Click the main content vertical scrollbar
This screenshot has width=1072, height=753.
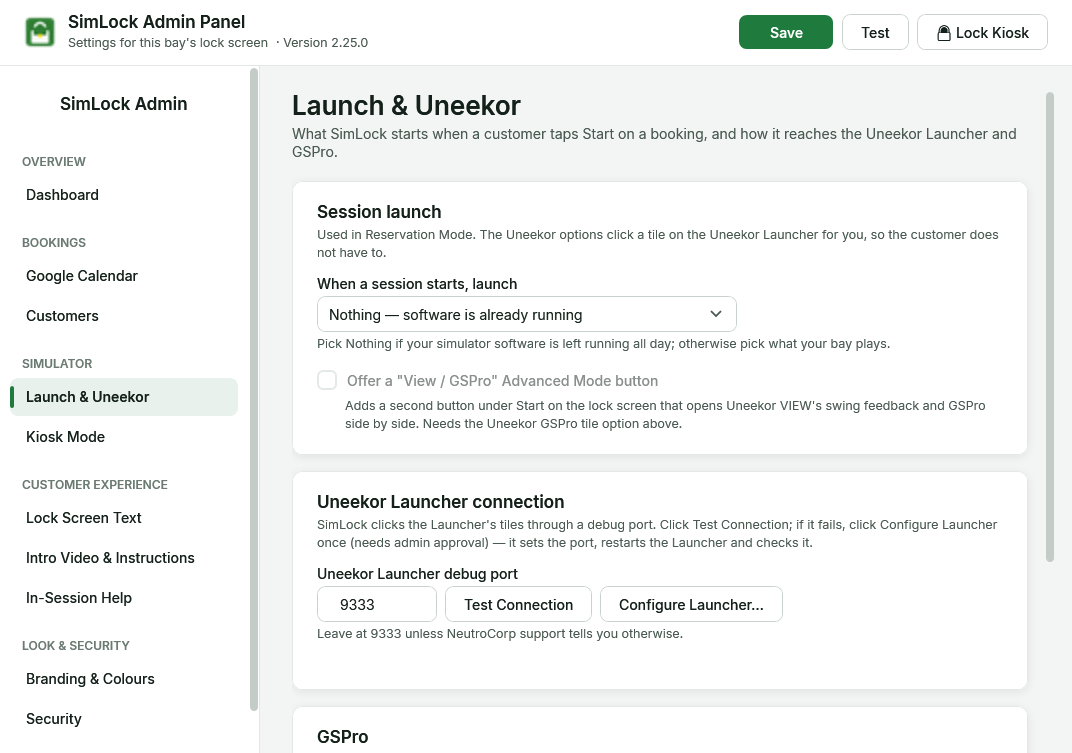click(x=1050, y=327)
